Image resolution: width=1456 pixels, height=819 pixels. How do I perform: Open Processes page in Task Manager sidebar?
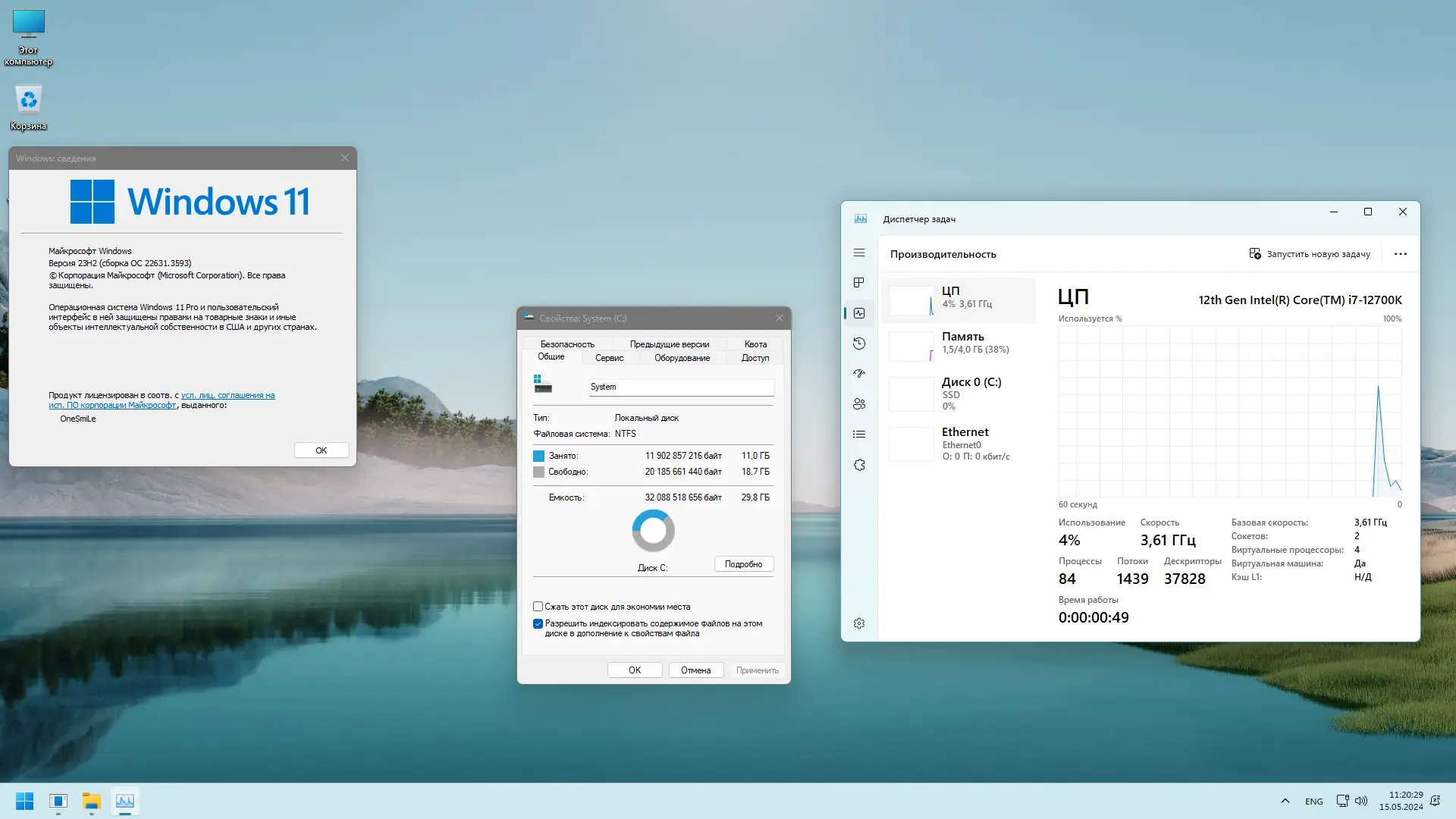858,283
